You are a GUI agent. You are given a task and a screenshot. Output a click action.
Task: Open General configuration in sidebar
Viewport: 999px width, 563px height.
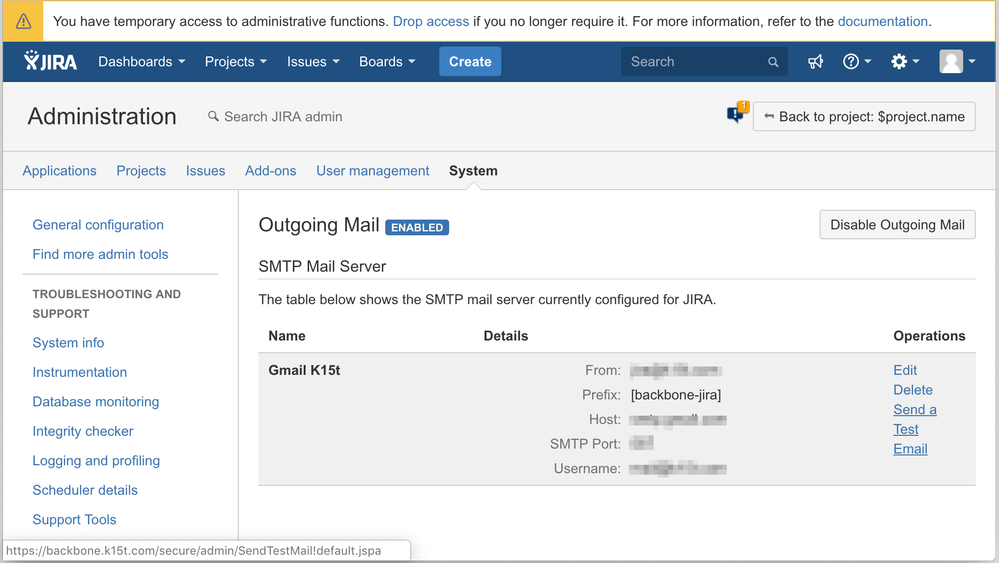[98, 225]
